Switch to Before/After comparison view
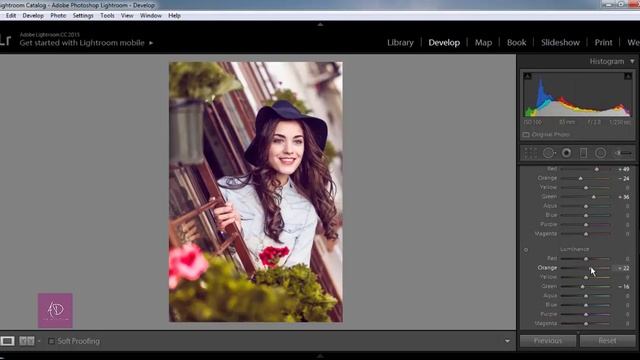Image resolution: width=640 pixels, height=360 pixels. coord(27,341)
